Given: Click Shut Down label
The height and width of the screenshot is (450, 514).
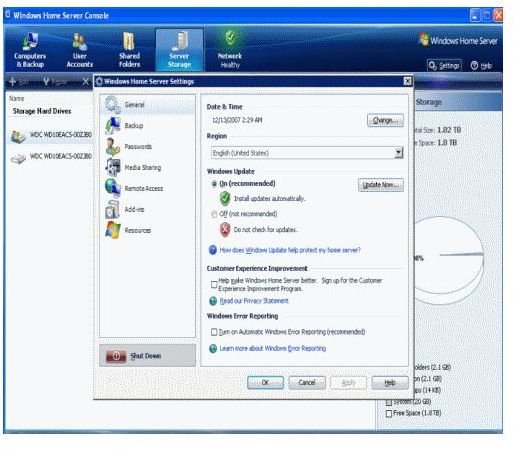Looking at the screenshot, I should coord(146,356).
